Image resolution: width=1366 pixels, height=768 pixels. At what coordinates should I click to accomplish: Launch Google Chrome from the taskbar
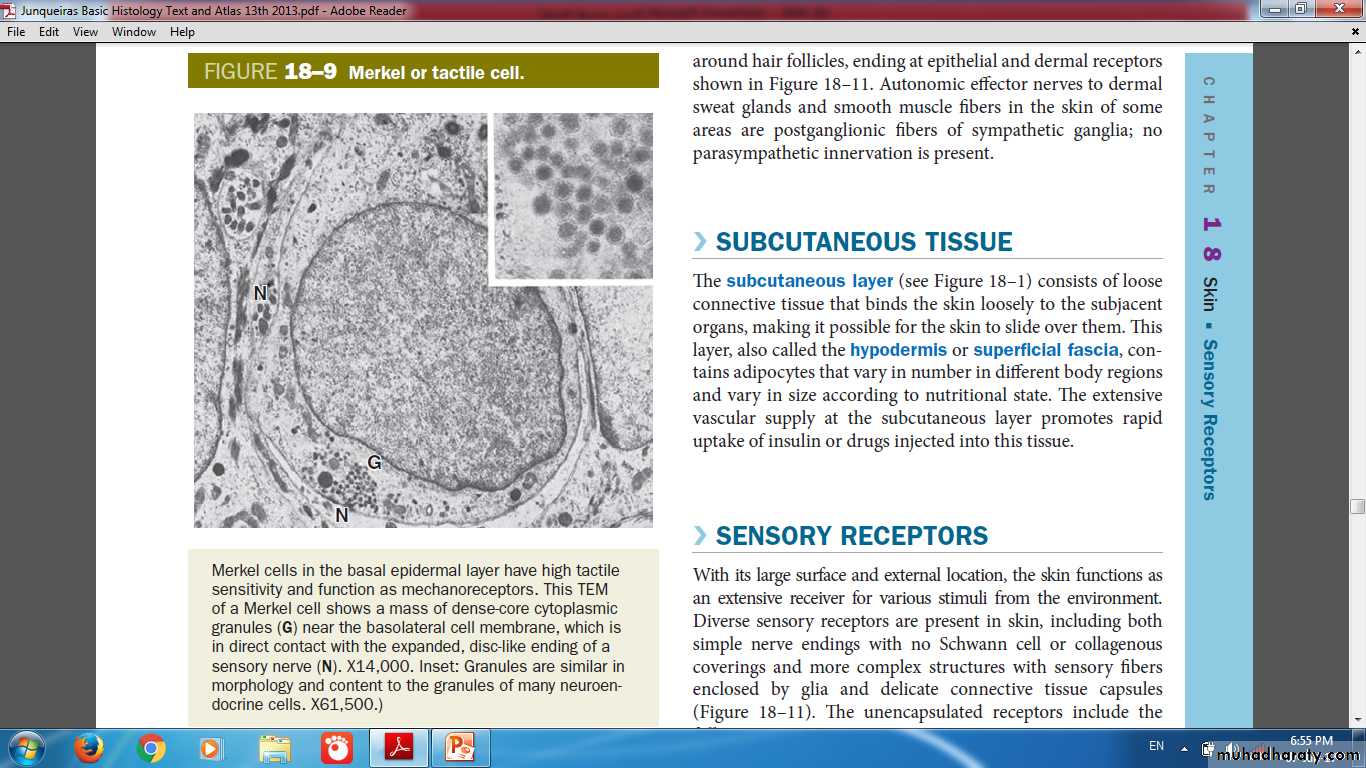(x=151, y=748)
